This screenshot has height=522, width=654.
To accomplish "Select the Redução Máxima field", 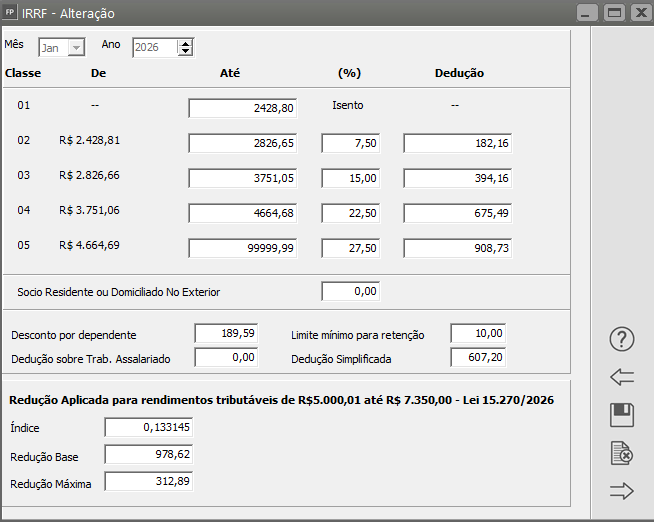I will coord(149,482).
